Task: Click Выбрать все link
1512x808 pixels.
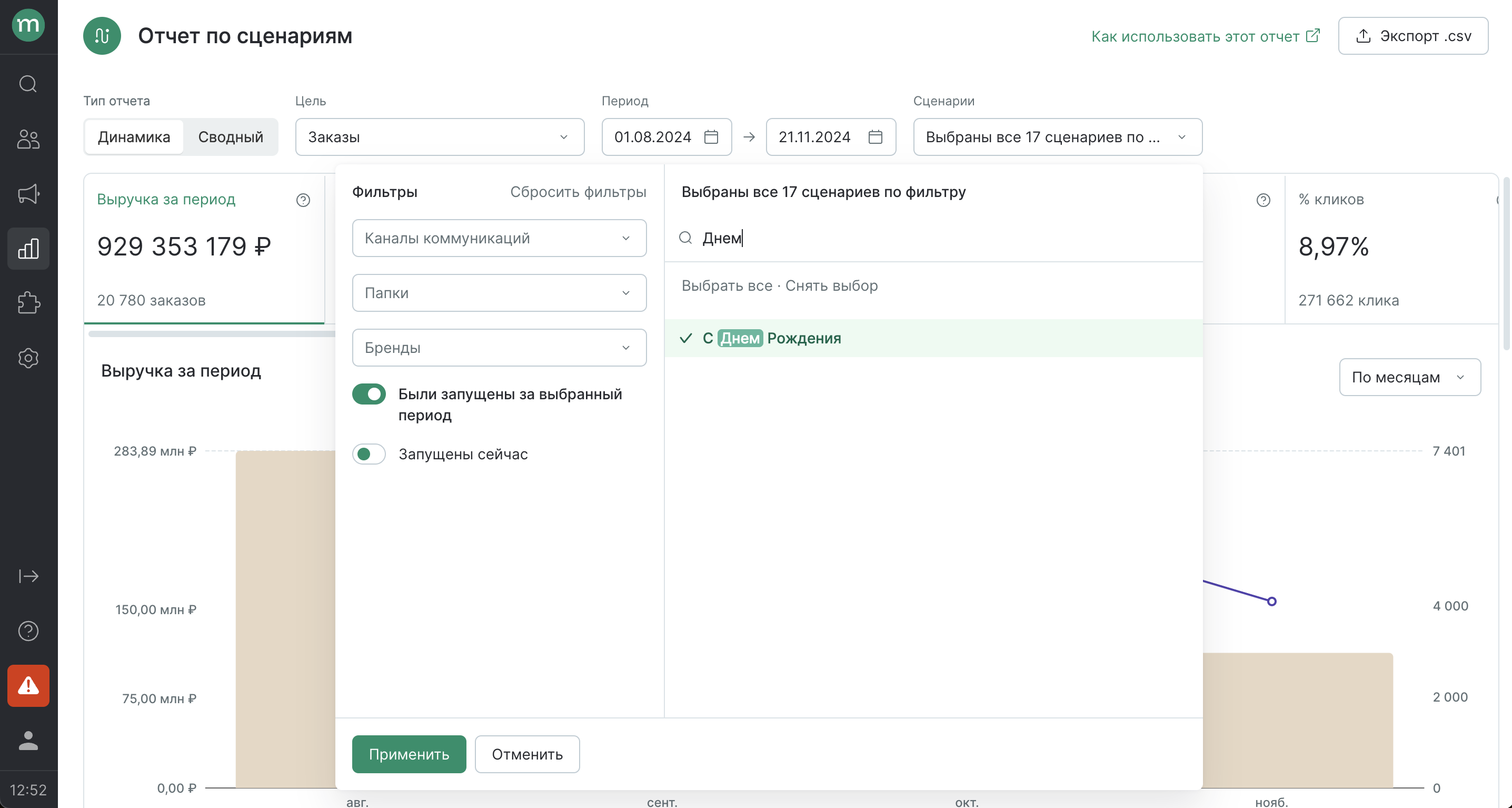Action: [x=727, y=285]
